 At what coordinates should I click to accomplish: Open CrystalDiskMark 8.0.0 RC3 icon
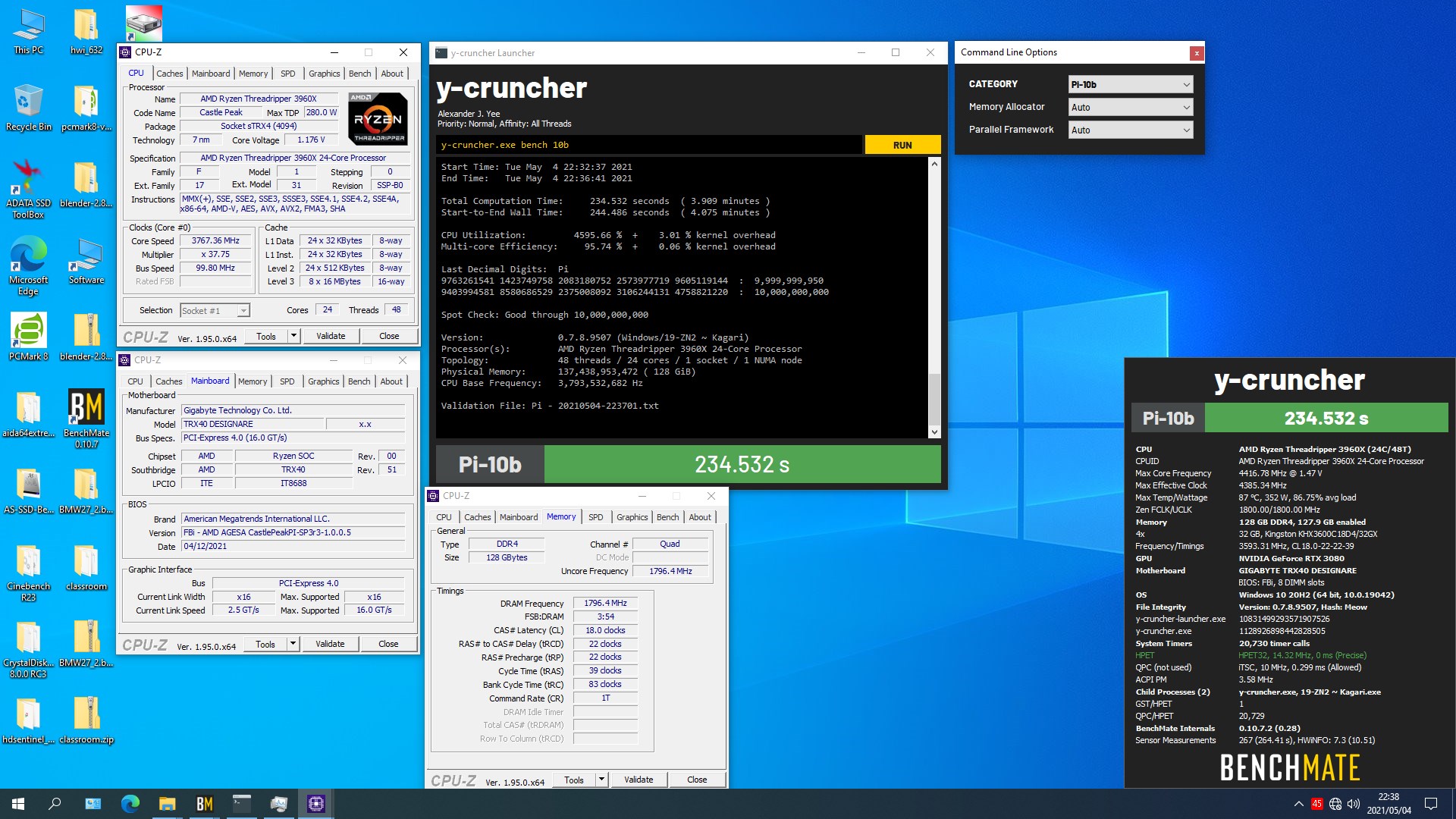pos(28,649)
